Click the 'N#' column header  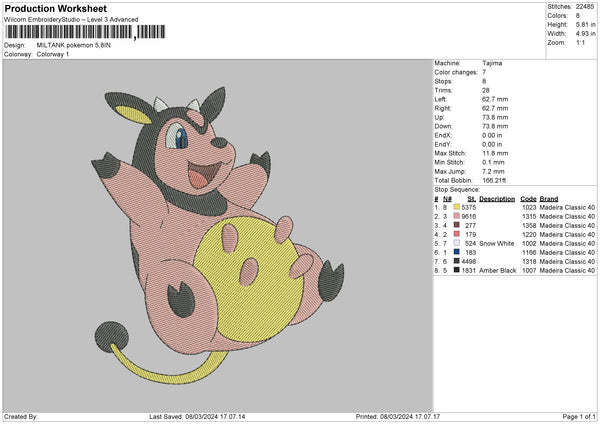(x=447, y=199)
